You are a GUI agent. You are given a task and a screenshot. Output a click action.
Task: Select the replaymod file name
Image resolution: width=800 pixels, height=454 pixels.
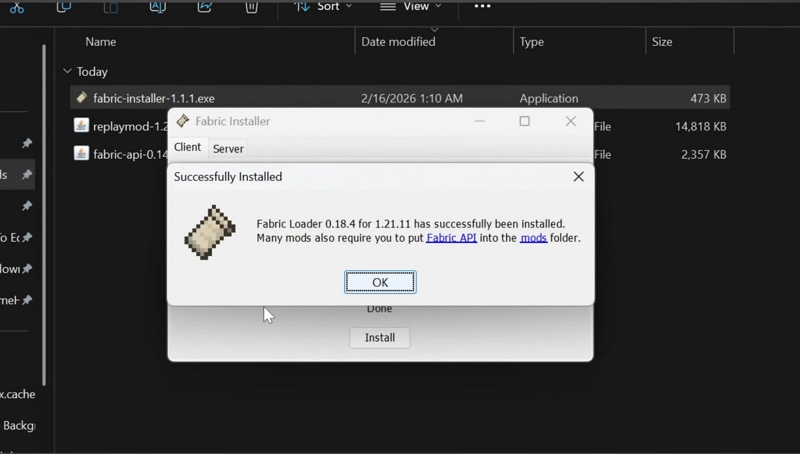point(130,127)
